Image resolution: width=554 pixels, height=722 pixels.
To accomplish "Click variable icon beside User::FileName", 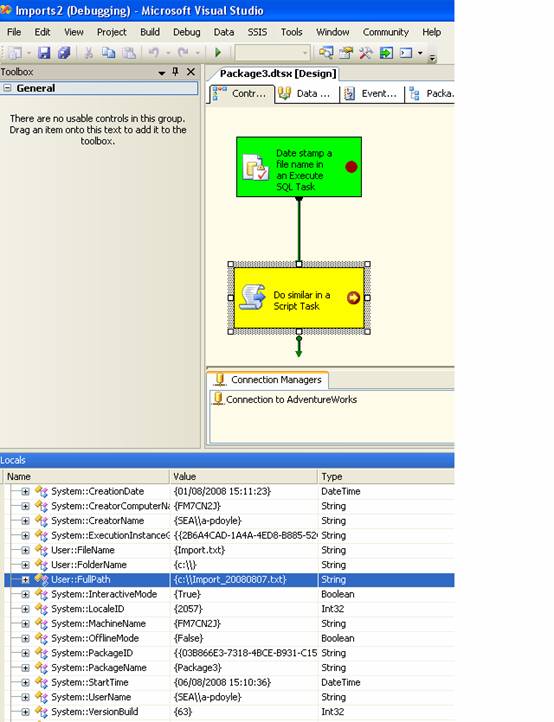I will [41, 550].
